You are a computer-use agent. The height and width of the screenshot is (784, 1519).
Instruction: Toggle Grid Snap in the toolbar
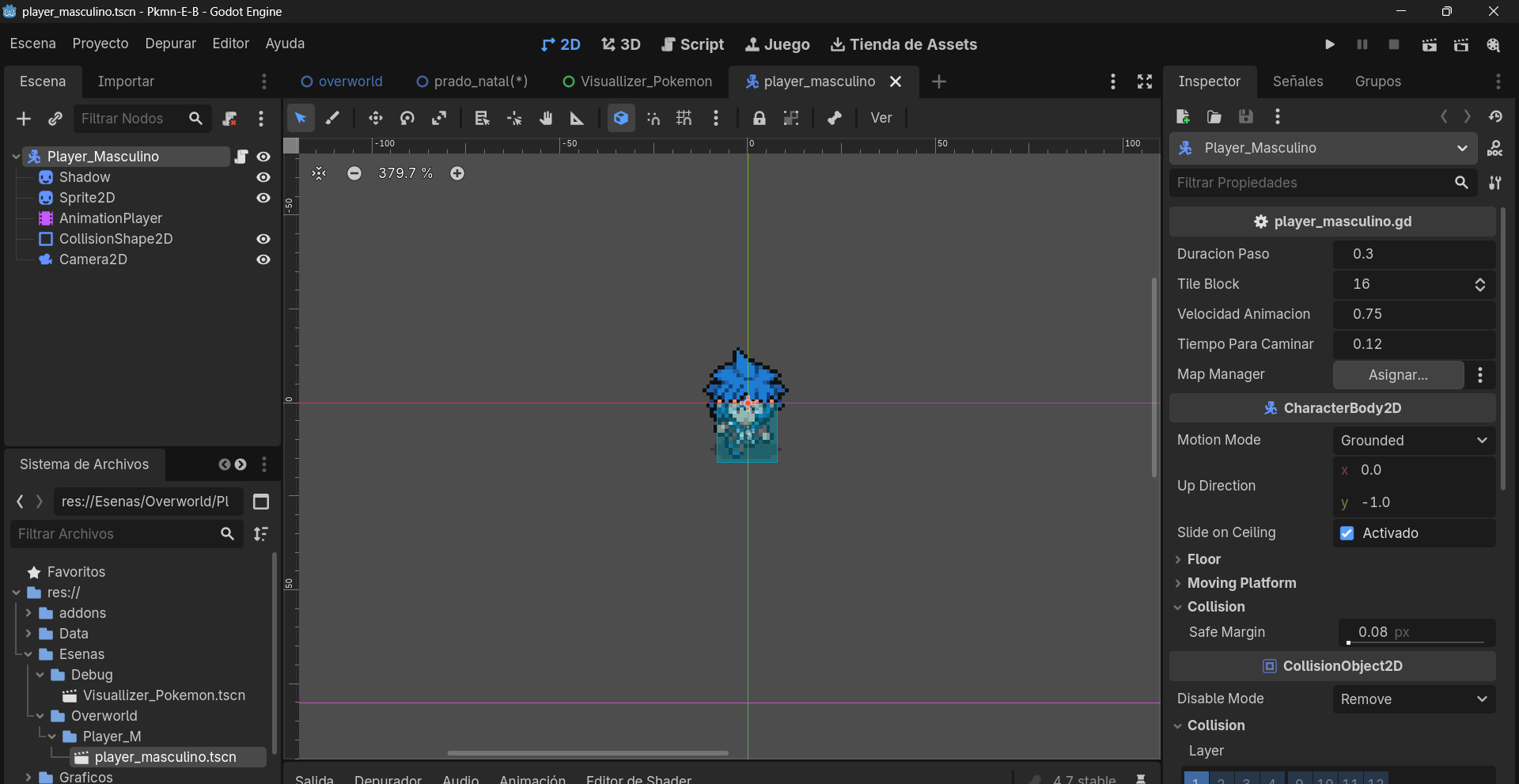(x=684, y=119)
